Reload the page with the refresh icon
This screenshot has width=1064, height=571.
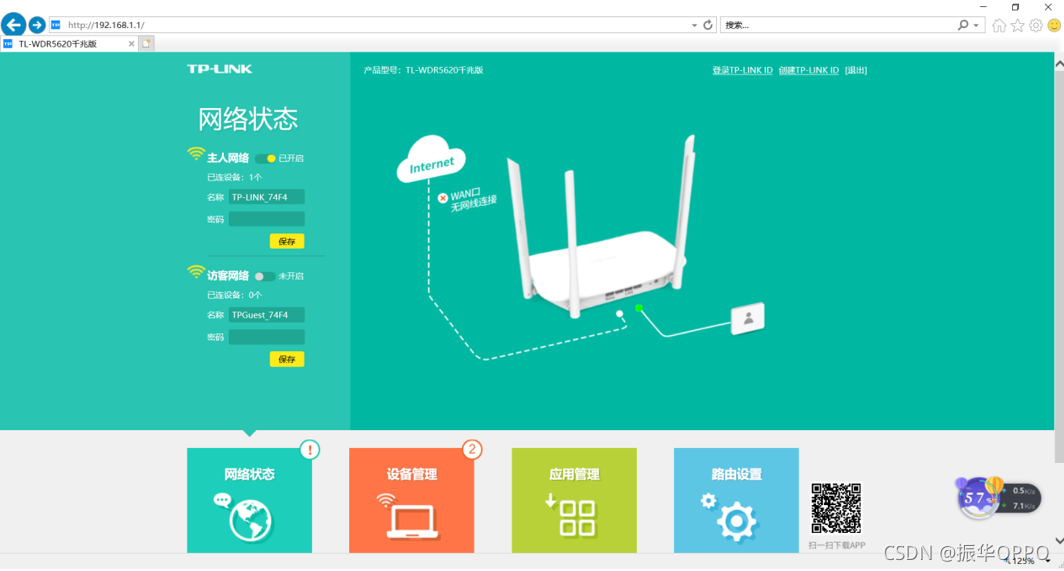point(708,25)
